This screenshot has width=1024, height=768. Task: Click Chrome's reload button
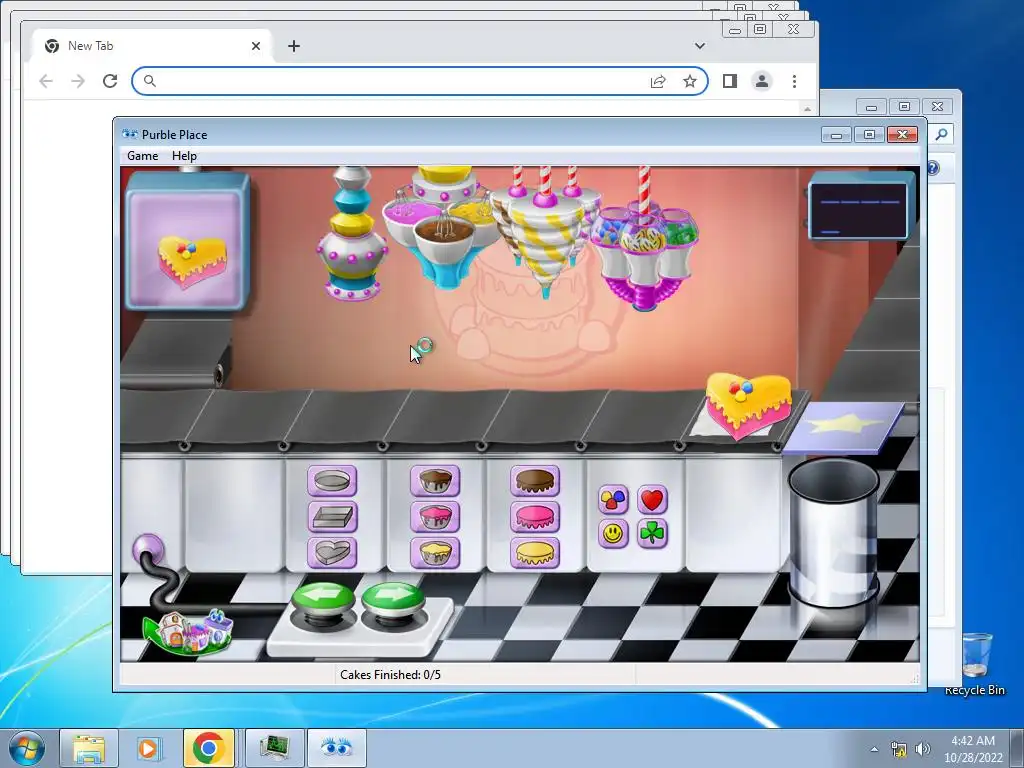tap(110, 81)
